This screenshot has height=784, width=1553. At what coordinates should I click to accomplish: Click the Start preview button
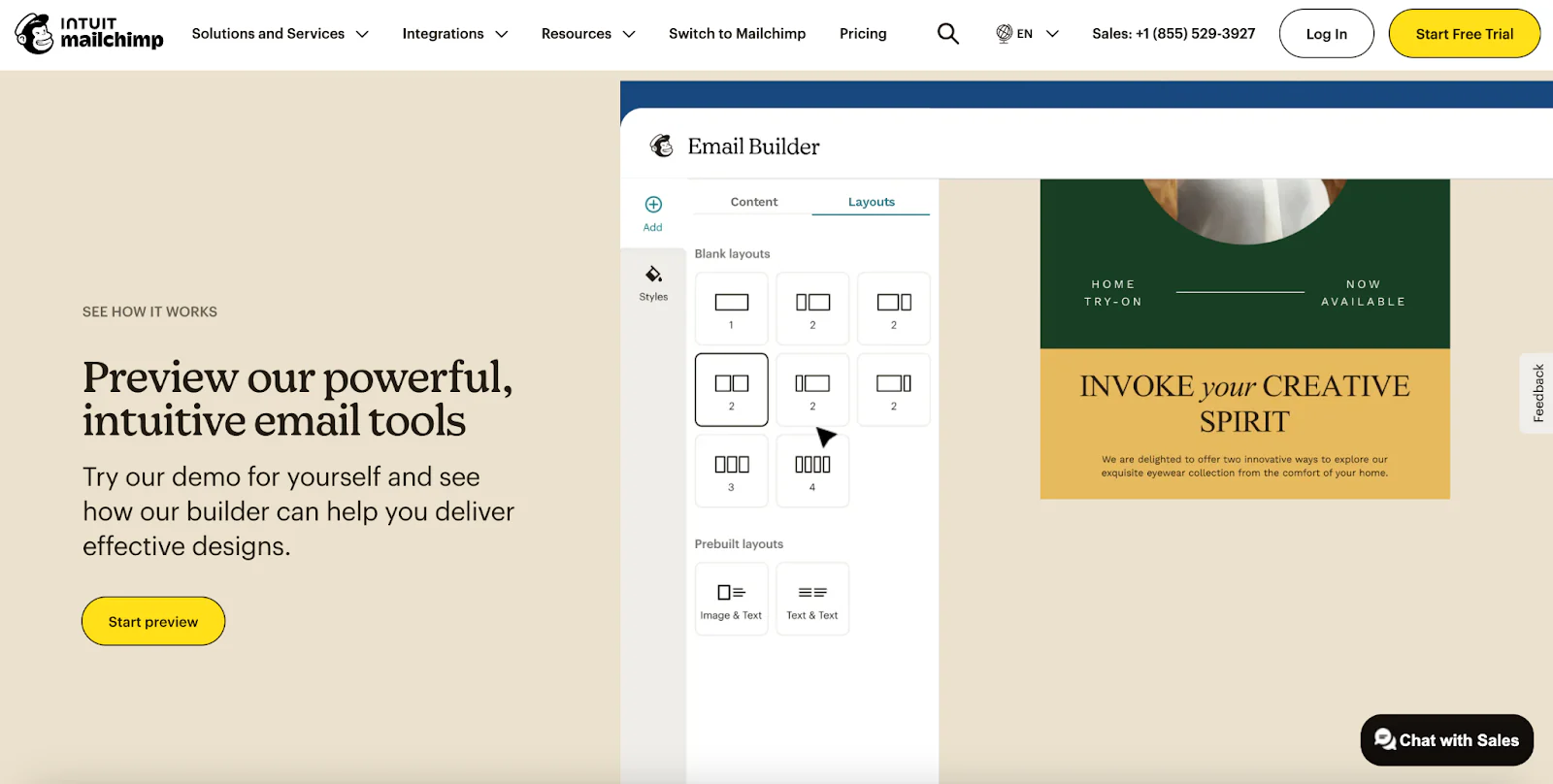click(x=153, y=622)
